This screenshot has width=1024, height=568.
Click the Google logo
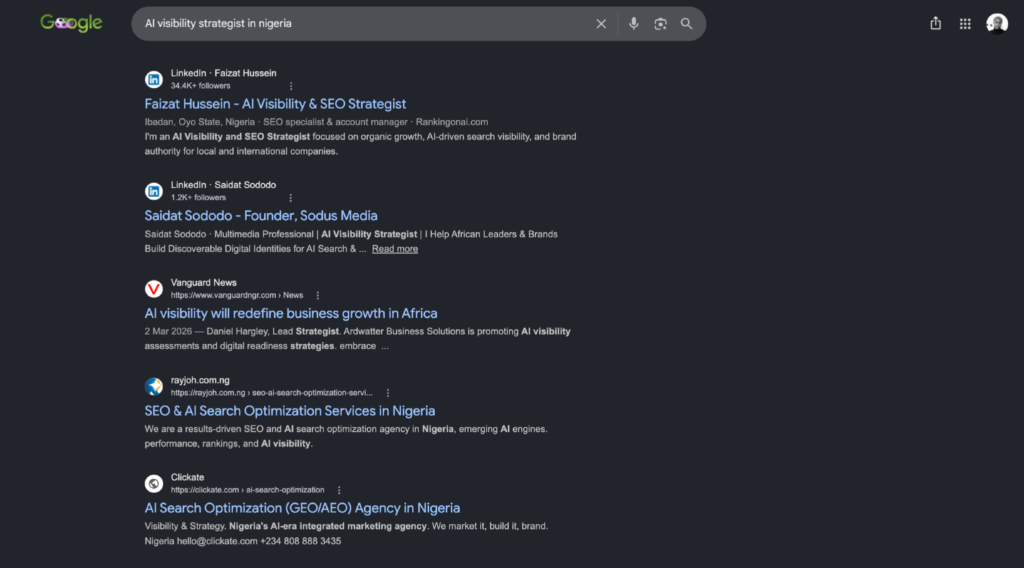(x=71, y=24)
